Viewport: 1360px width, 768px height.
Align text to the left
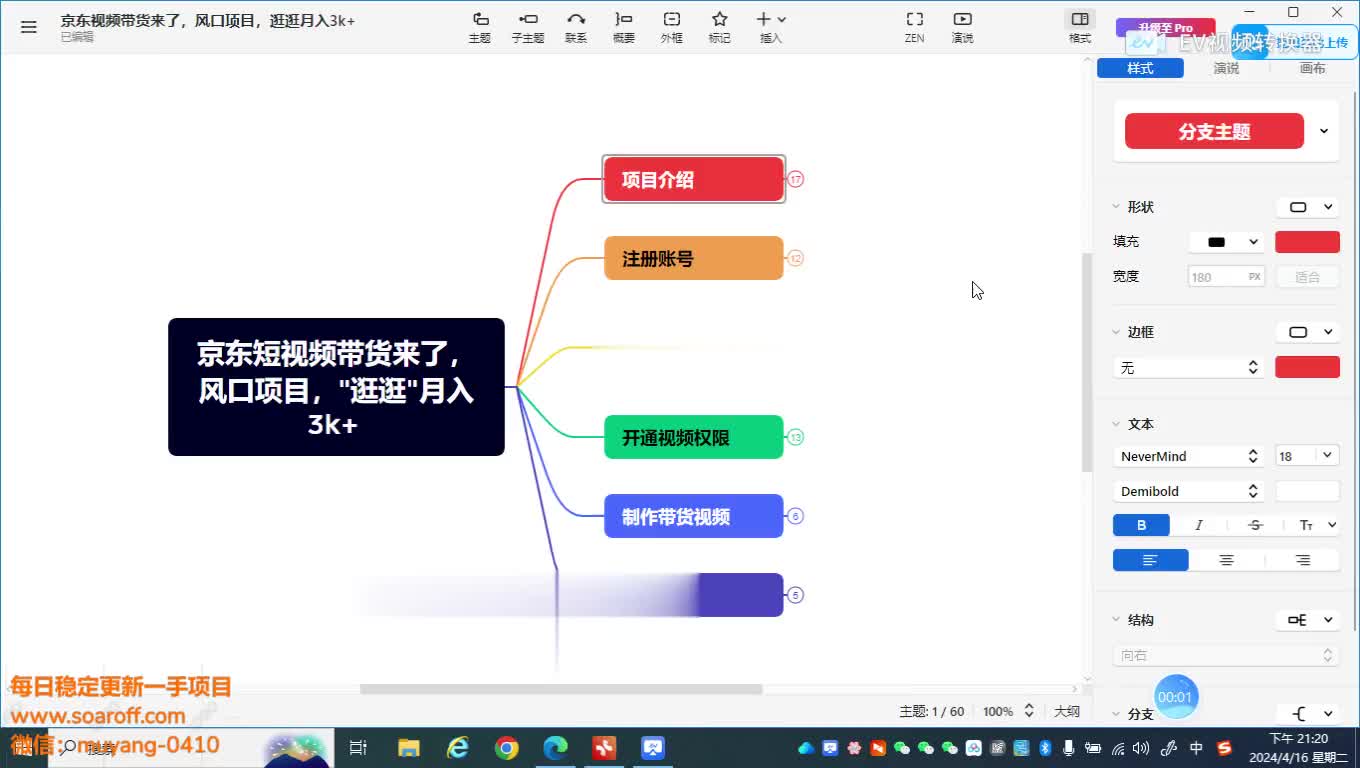coord(1151,560)
